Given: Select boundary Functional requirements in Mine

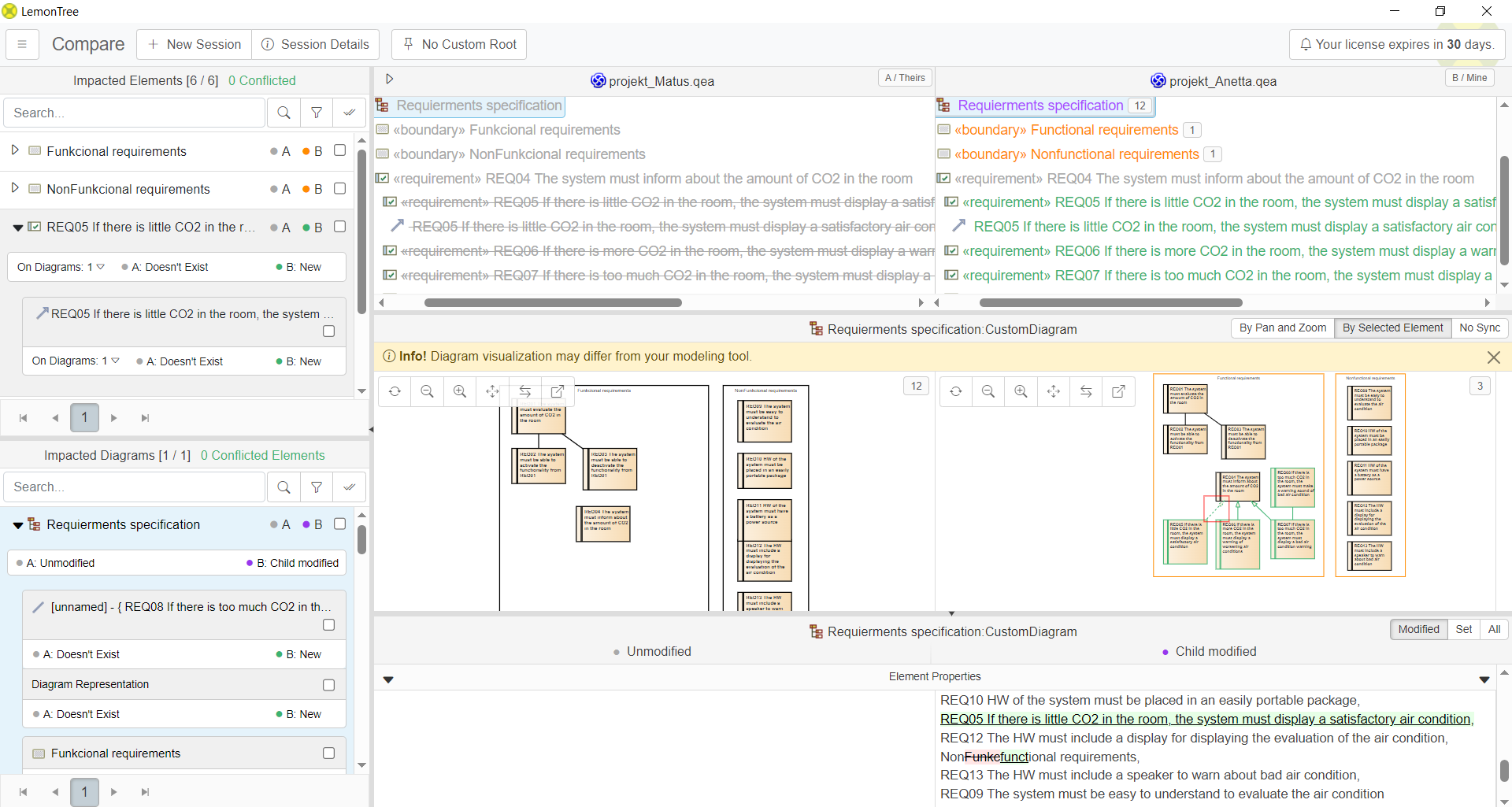Looking at the screenshot, I should coord(1066,130).
